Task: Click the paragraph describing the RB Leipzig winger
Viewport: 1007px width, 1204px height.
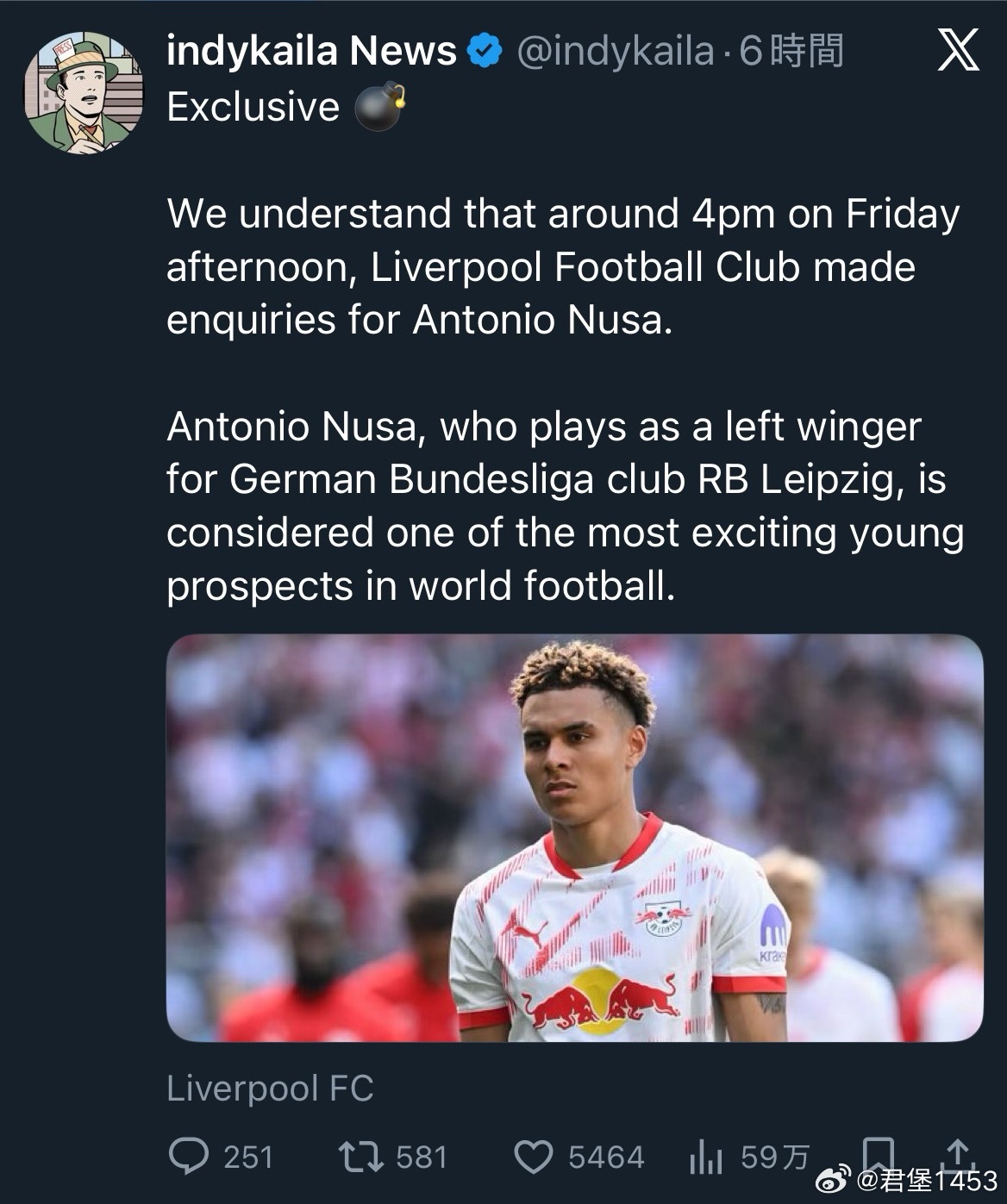Action: pos(565,506)
